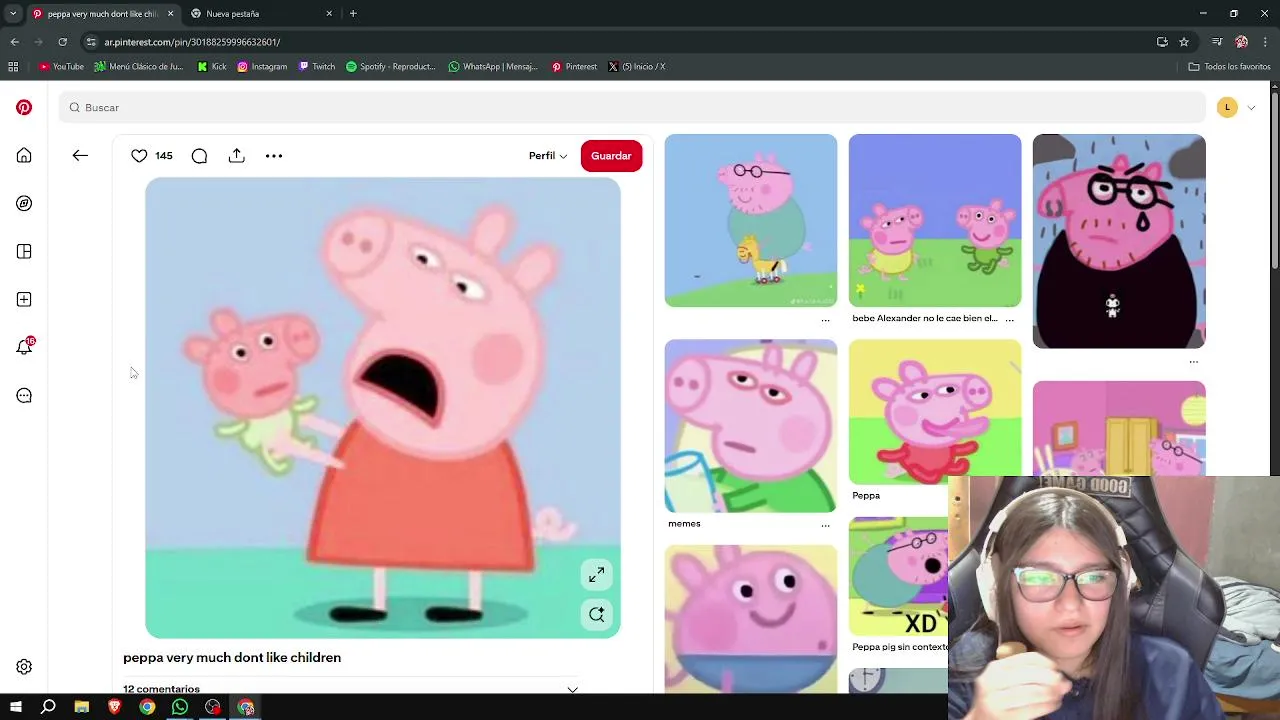This screenshot has width=1280, height=720.
Task: Open notifications bell in sidebar
Action: pos(24,347)
